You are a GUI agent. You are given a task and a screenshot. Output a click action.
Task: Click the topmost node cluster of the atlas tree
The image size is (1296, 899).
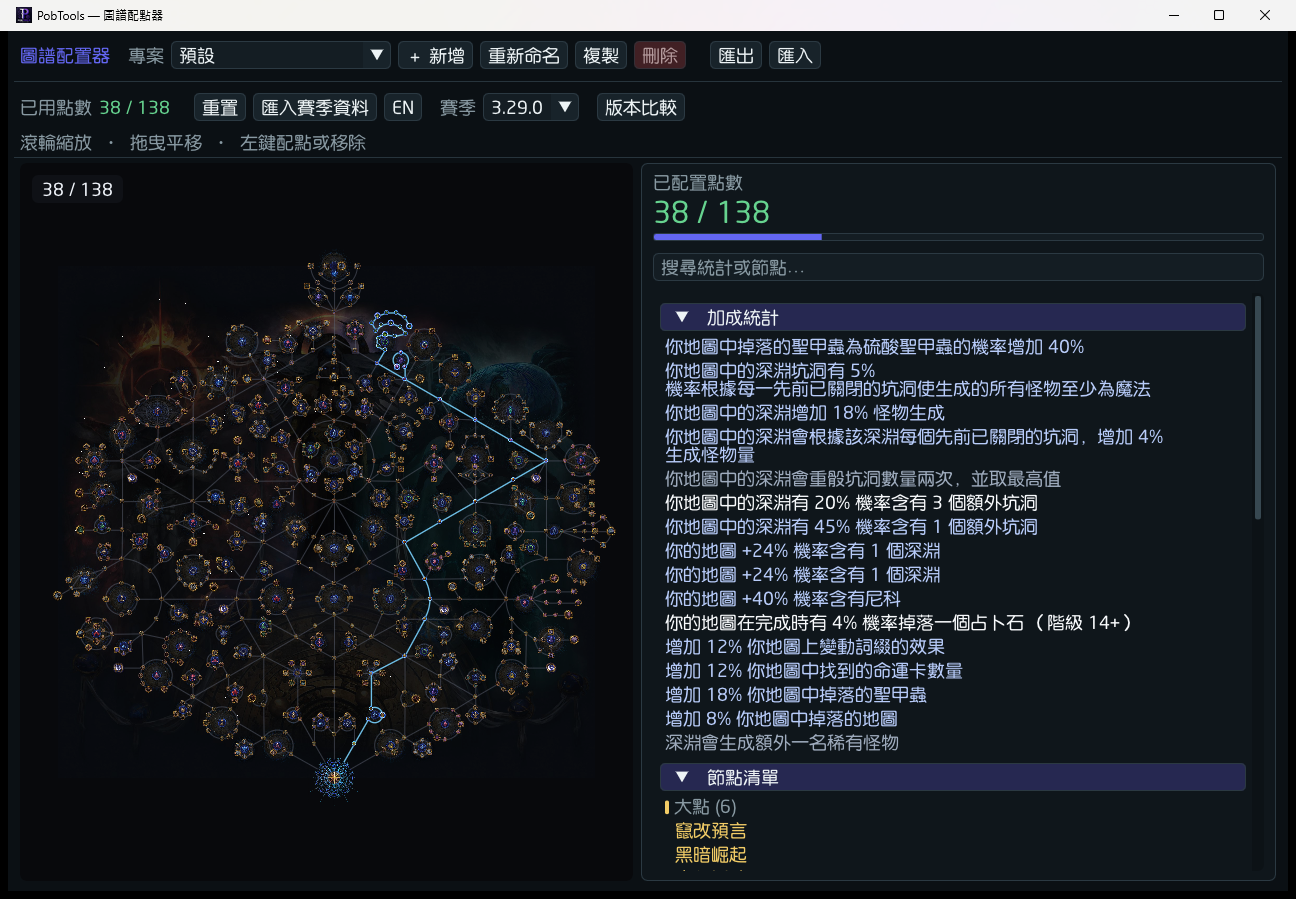pos(334,268)
